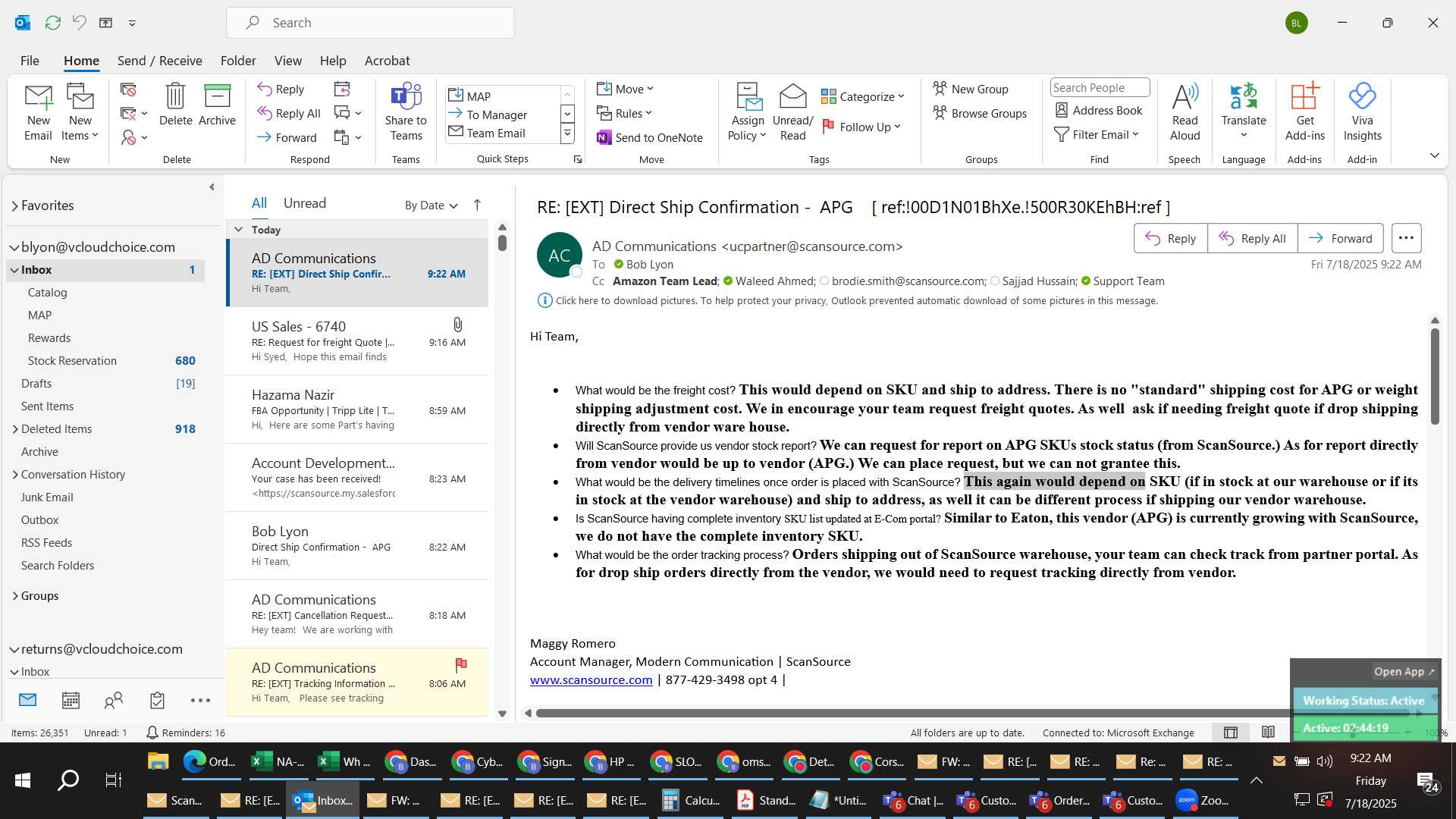Click the Reply All button in ribbon
Viewport: 1456px width, 819px height.
[289, 113]
